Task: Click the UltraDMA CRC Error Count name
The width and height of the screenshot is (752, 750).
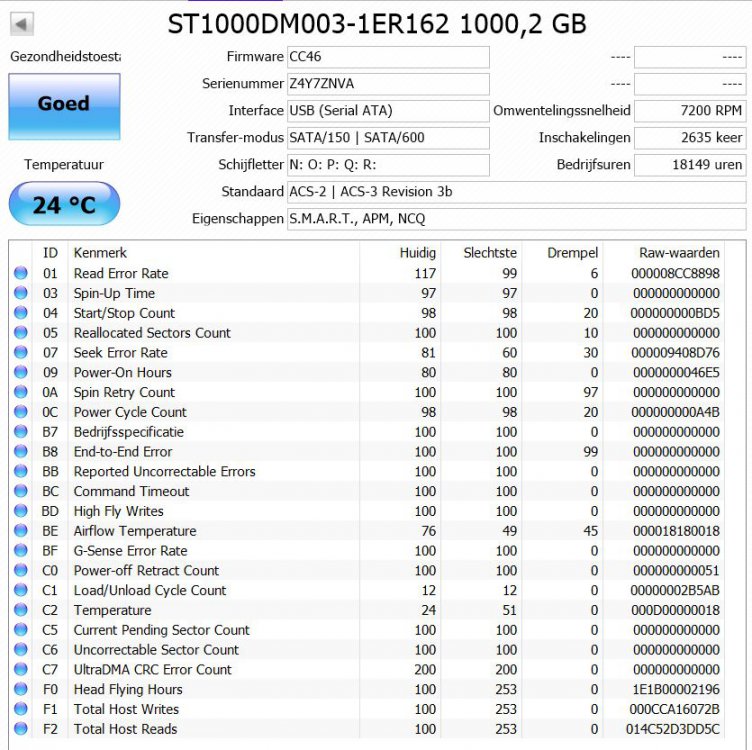Action: click(153, 670)
